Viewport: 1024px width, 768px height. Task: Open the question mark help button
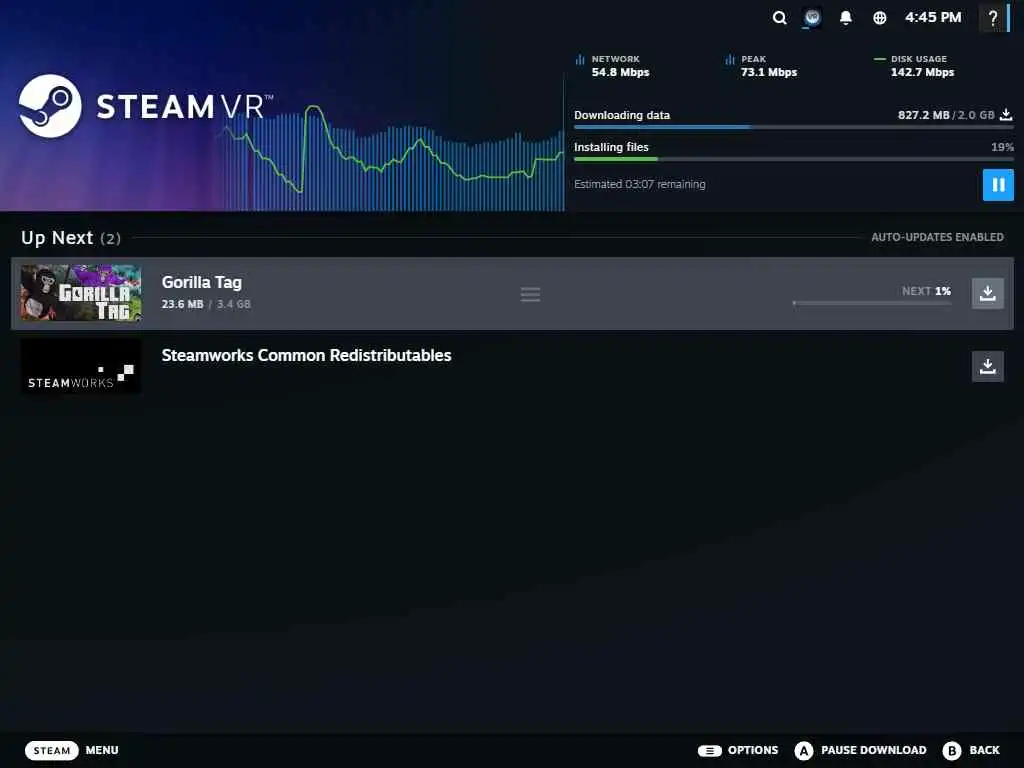pos(993,18)
